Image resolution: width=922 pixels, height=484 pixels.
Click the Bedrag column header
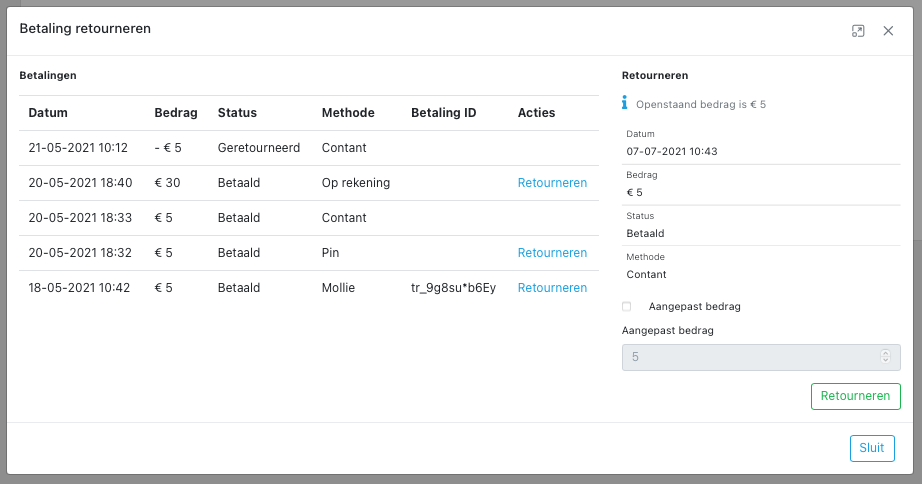click(x=176, y=113)
